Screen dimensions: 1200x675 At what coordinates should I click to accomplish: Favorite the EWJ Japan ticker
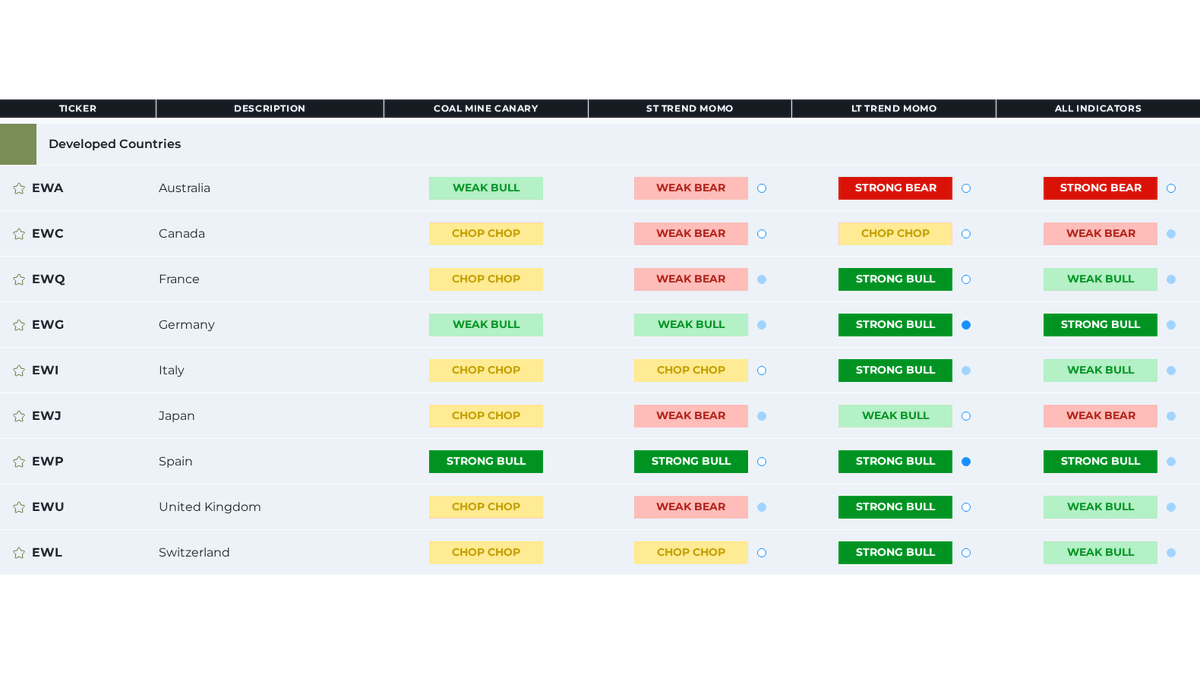[x=18, y=415]
